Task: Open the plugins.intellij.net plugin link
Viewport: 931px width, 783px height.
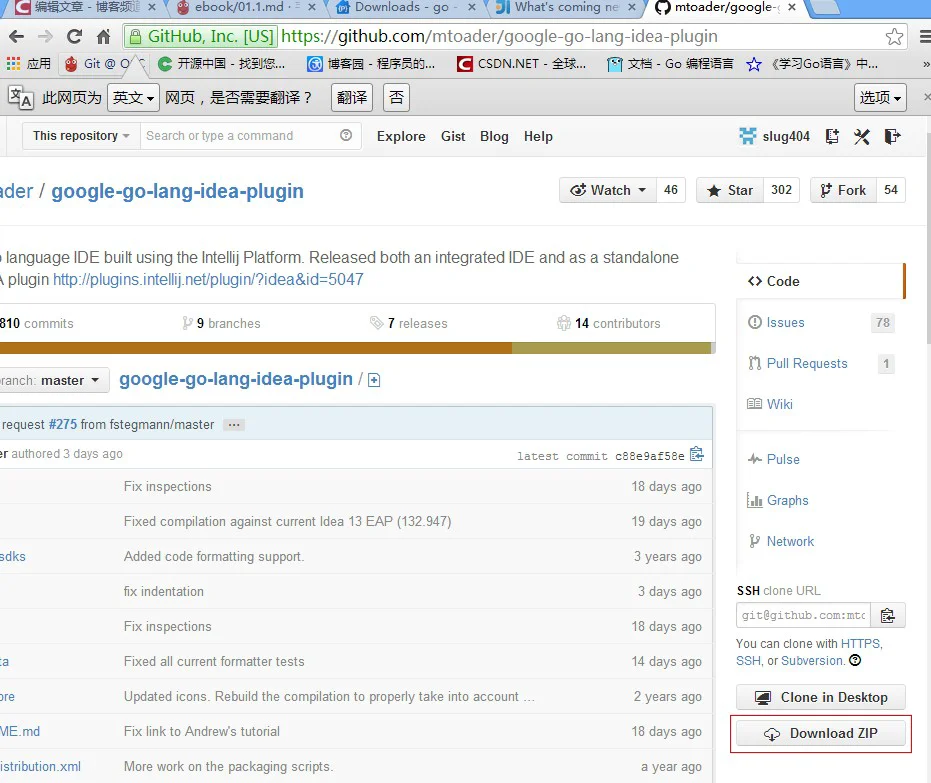Action: pos(208,280)
